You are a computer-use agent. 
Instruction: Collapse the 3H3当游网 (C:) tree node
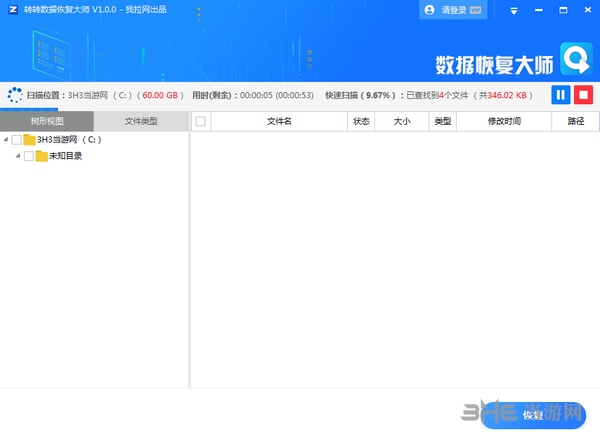(x=6, y=140)
